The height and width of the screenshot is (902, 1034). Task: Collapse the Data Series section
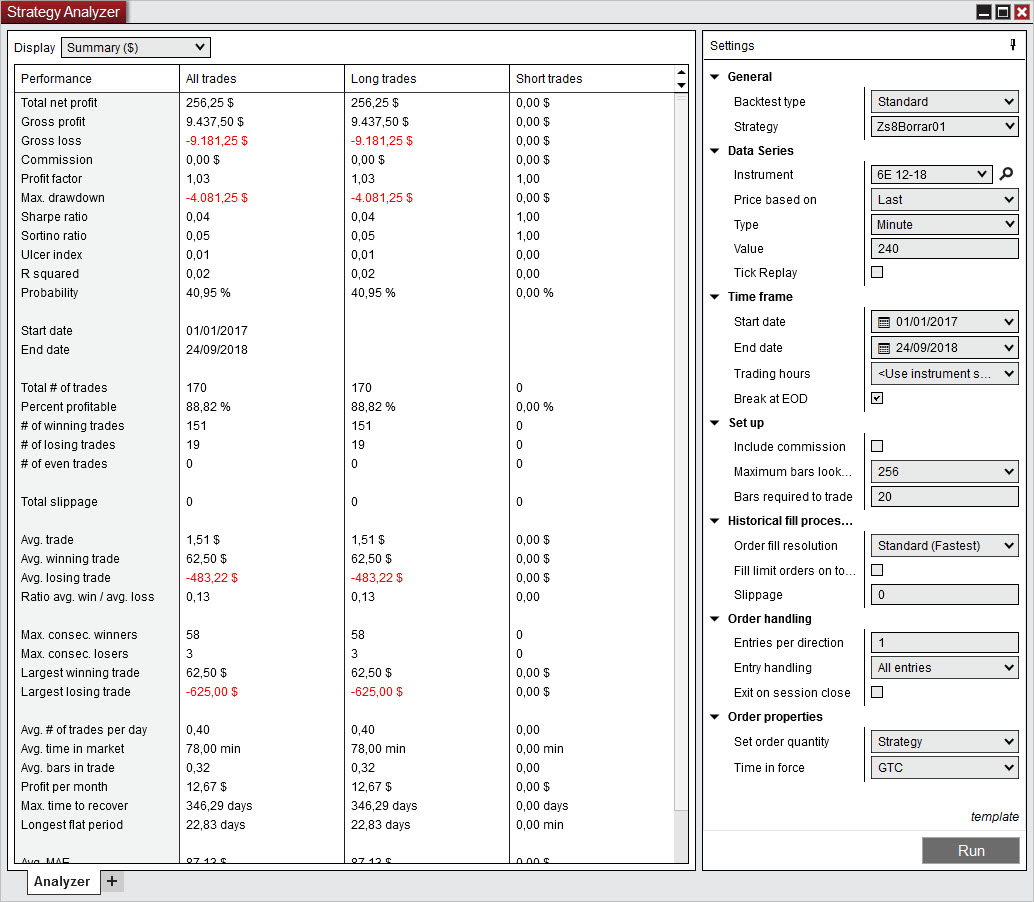click(x=715, y=151)
